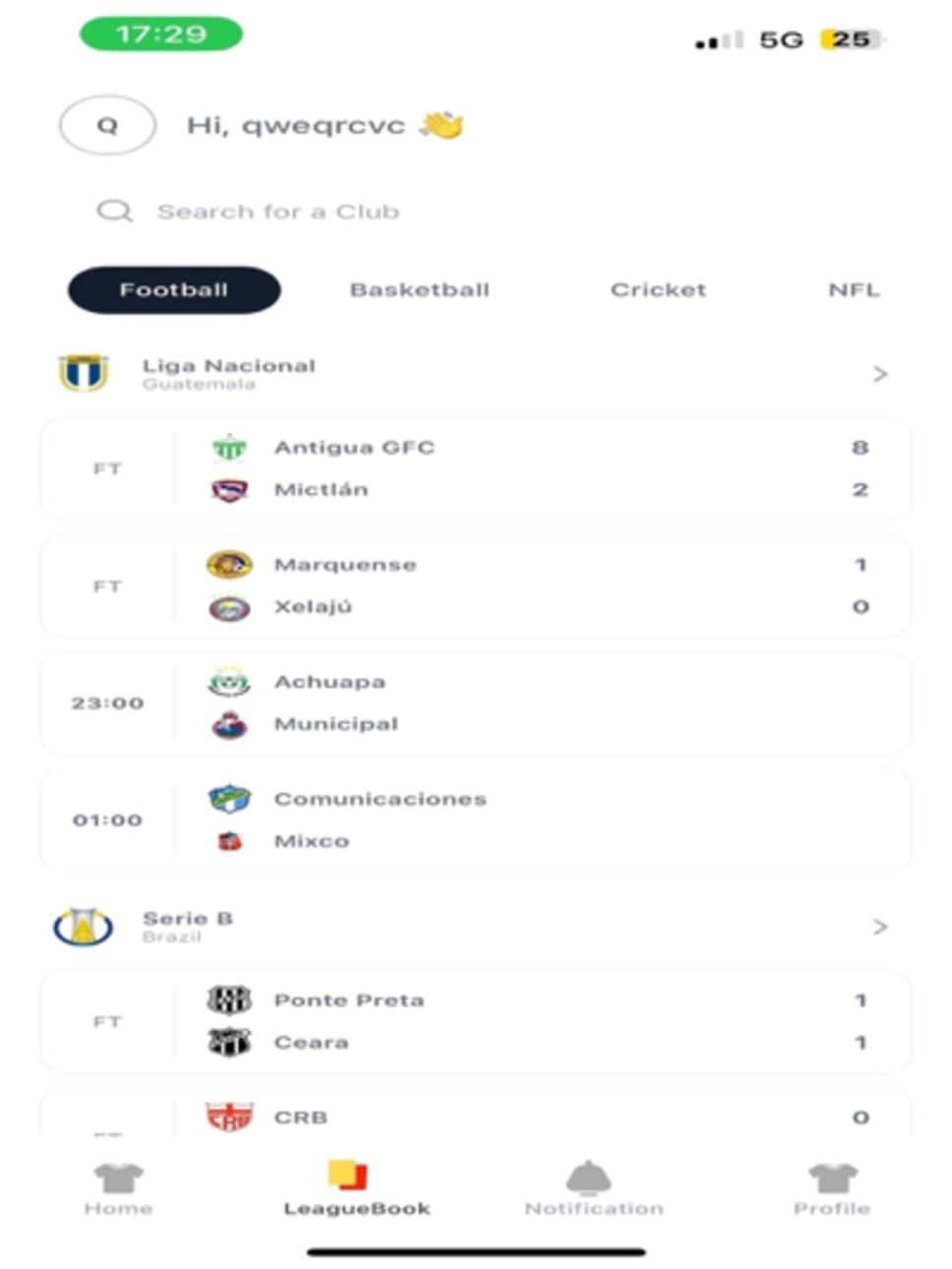Open the Notification bell icon
Screen dimensions: 952x1269
[x=589, y=1177]
